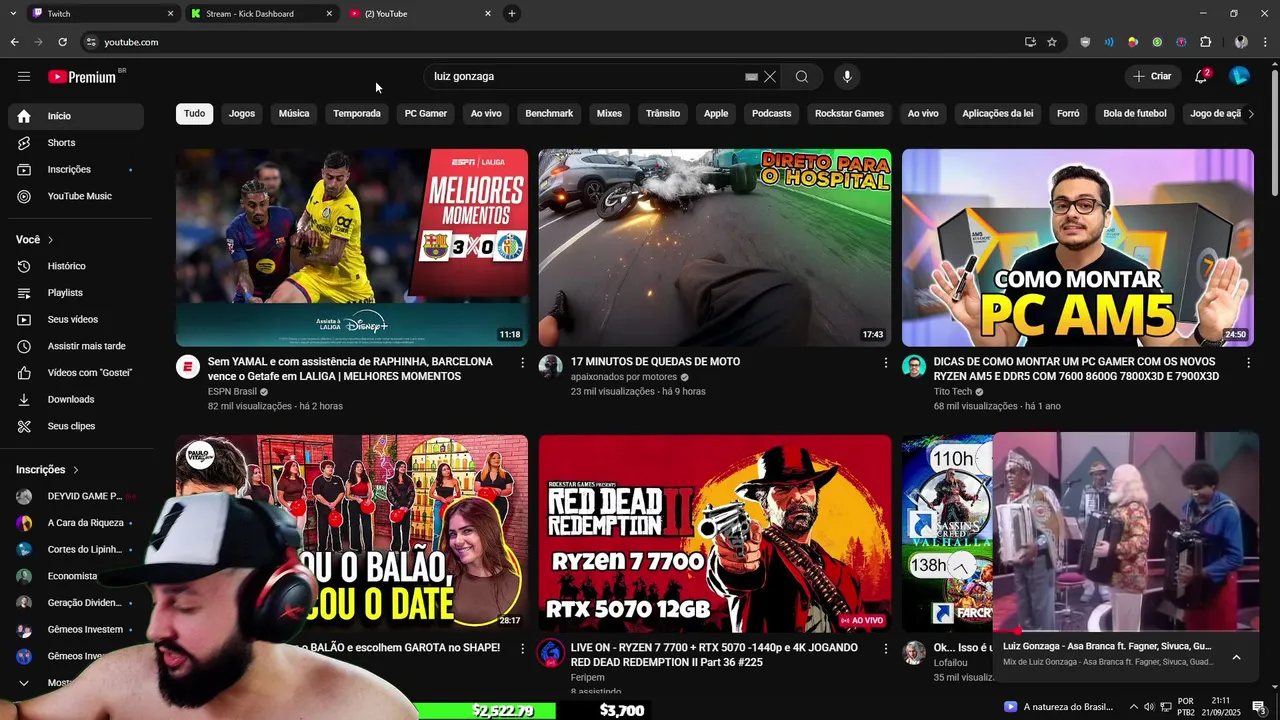Open 17 MINUTOS DE QUEDAS DE MOTO title
Viewport: 1280px width, 720px height.
coord(655,362)
